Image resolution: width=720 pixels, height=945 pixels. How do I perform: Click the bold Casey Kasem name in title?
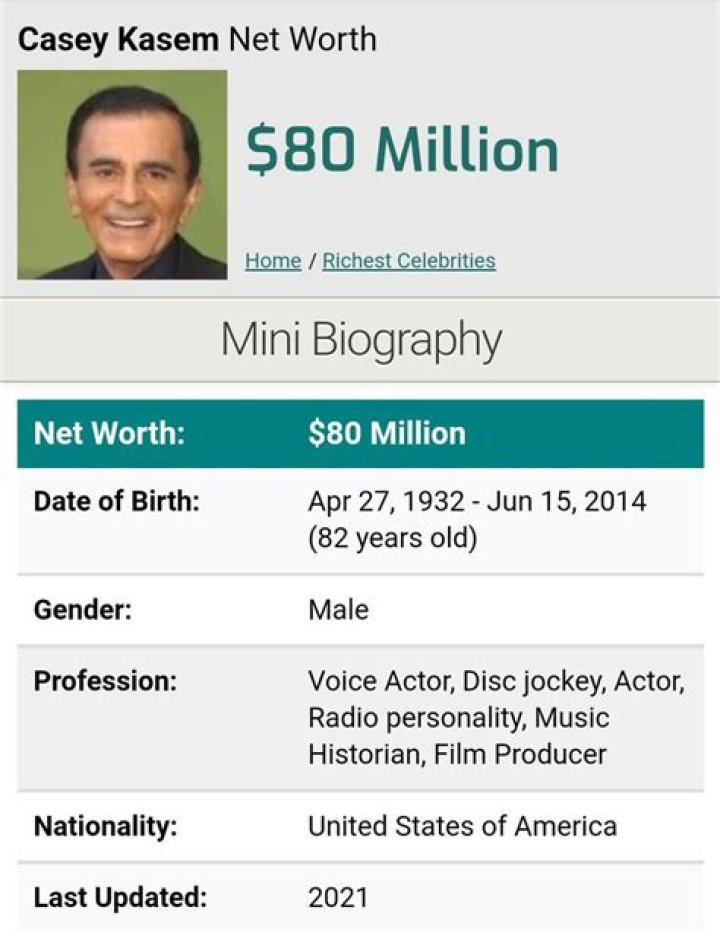[x=119, y=39]
